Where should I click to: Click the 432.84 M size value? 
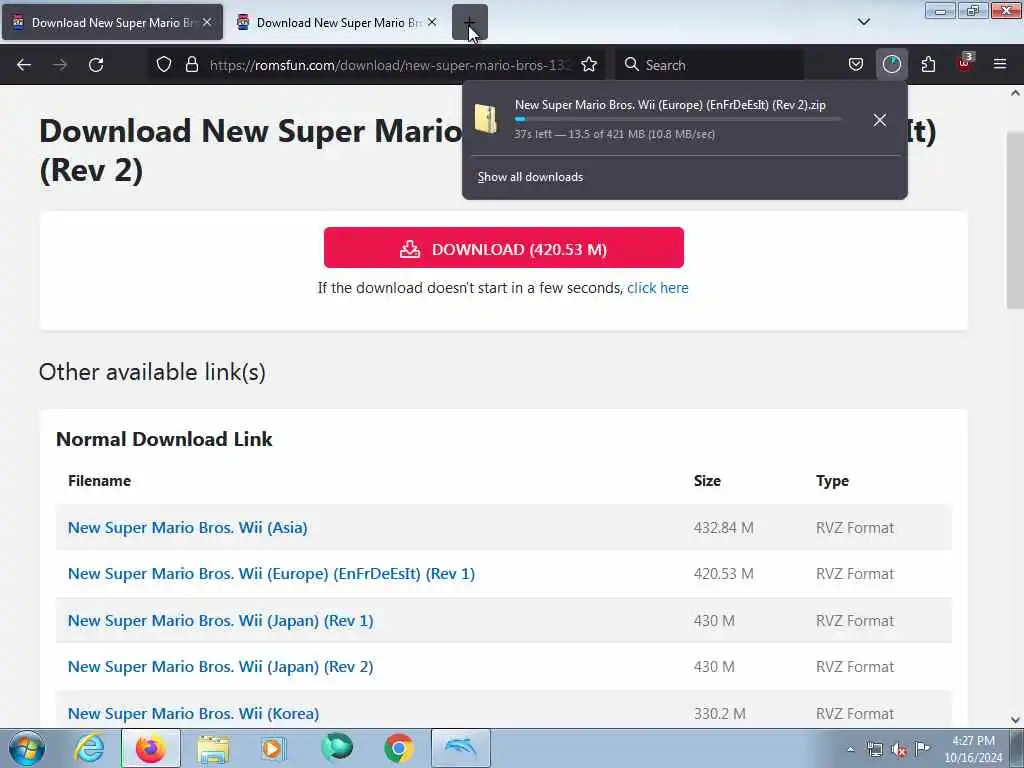click(724, 528)
